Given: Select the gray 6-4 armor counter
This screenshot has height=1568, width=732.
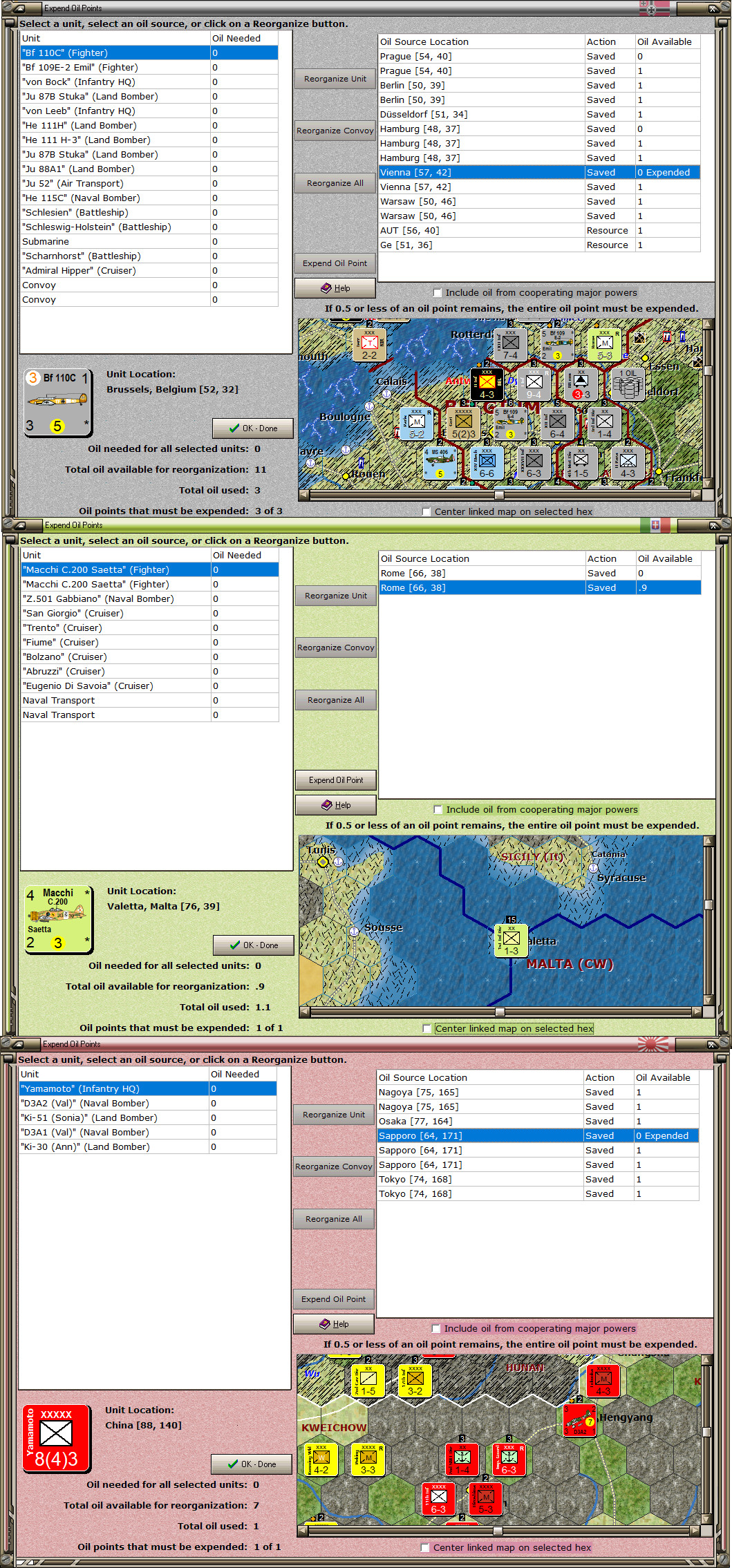Looking at the screenshot, I should click(x=557, y=424).
